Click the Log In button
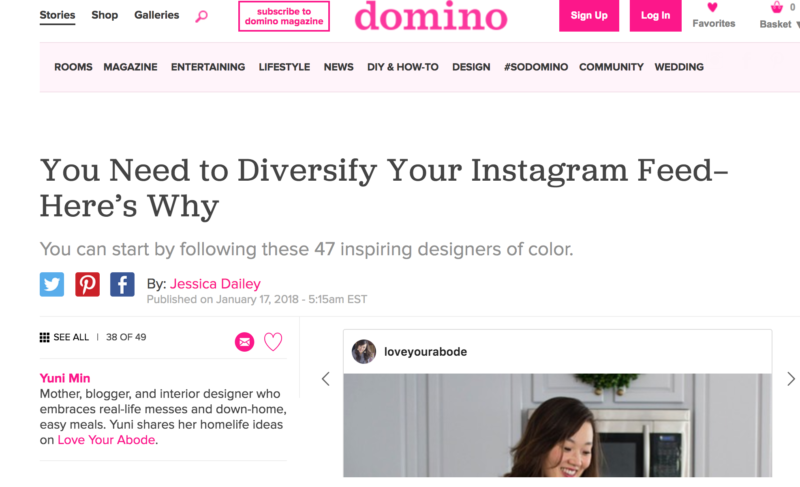The height and width of the screenshot is (487, 800). 656,16
